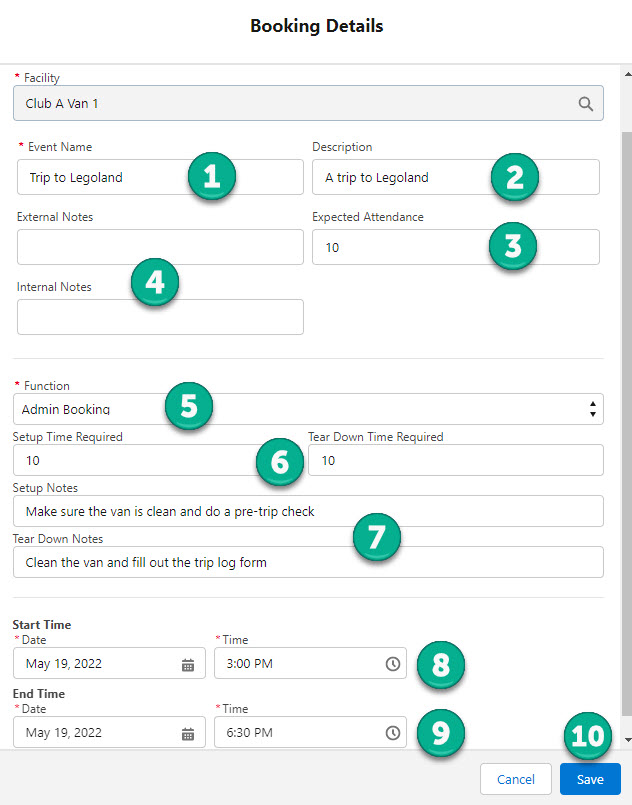
Task: Open the End Time clock icon
Action: 392,732
